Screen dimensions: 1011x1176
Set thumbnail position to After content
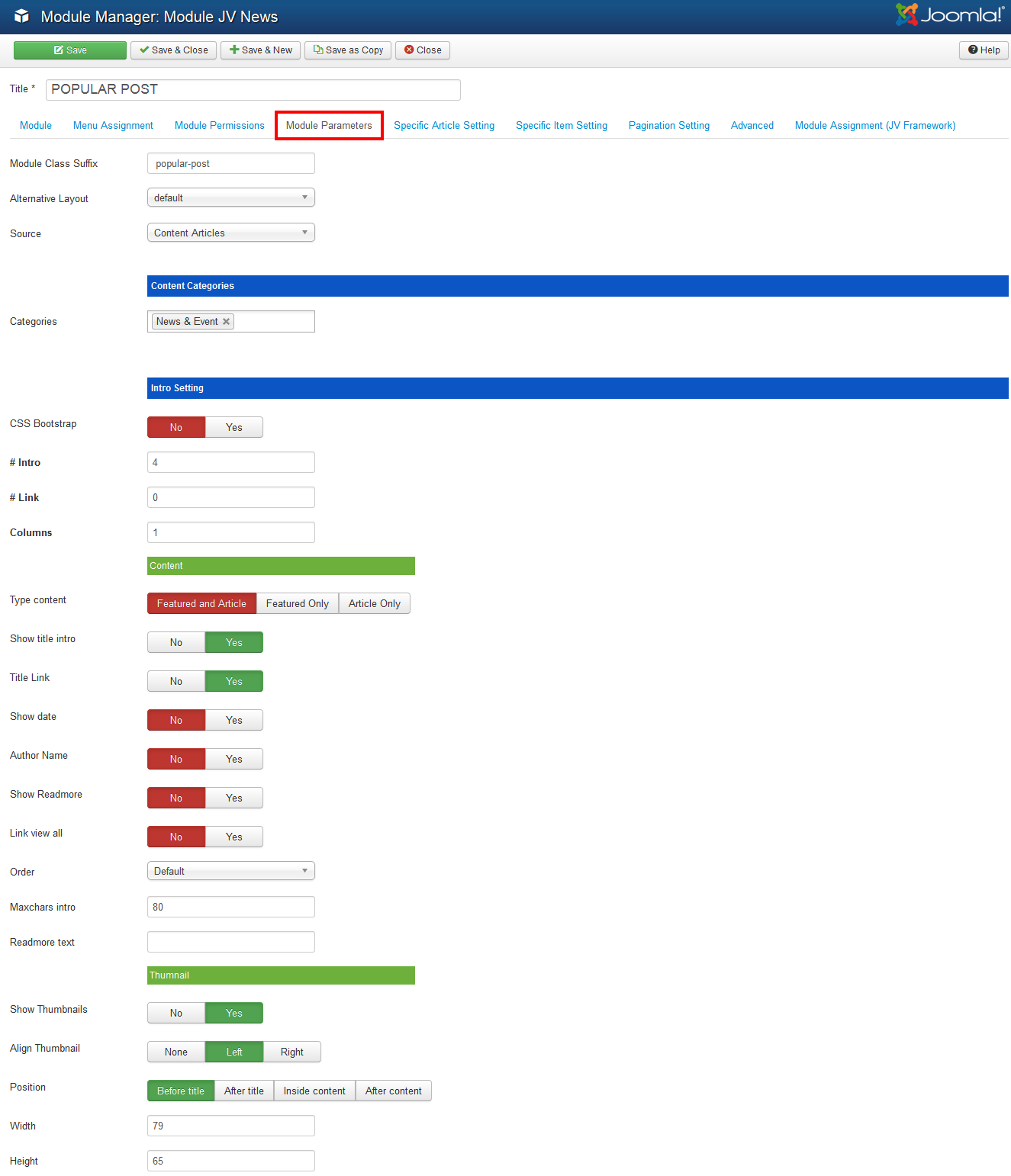point(393,1091)
